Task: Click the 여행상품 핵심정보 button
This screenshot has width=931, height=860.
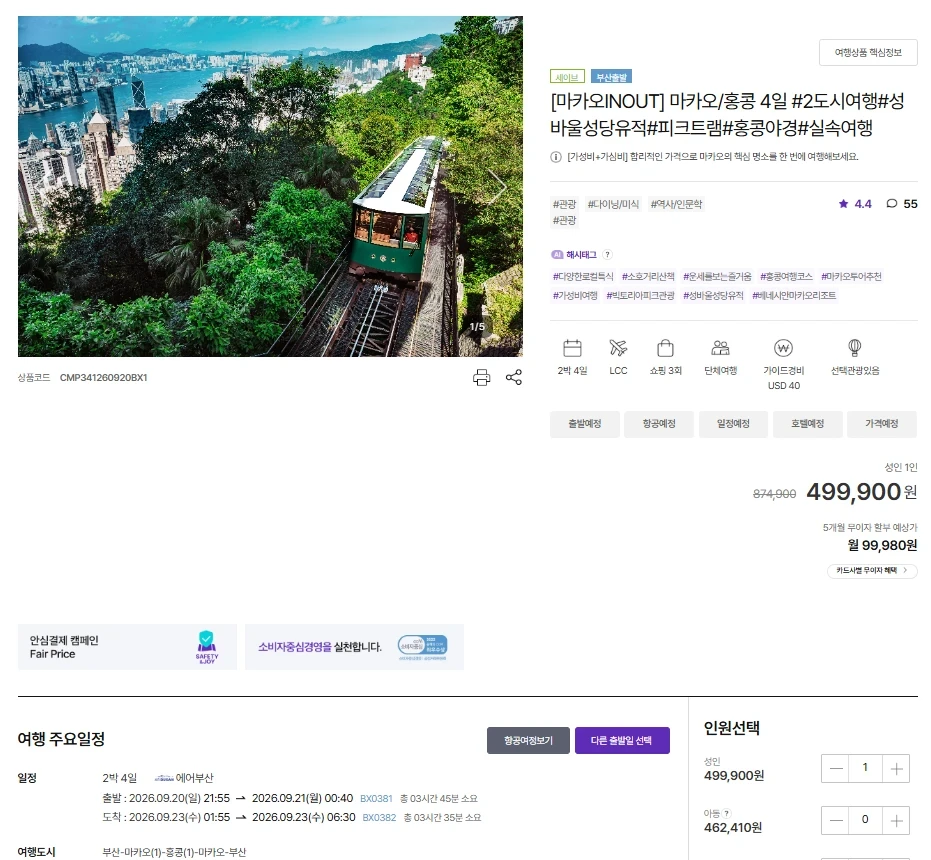Action: pos(868,53)
